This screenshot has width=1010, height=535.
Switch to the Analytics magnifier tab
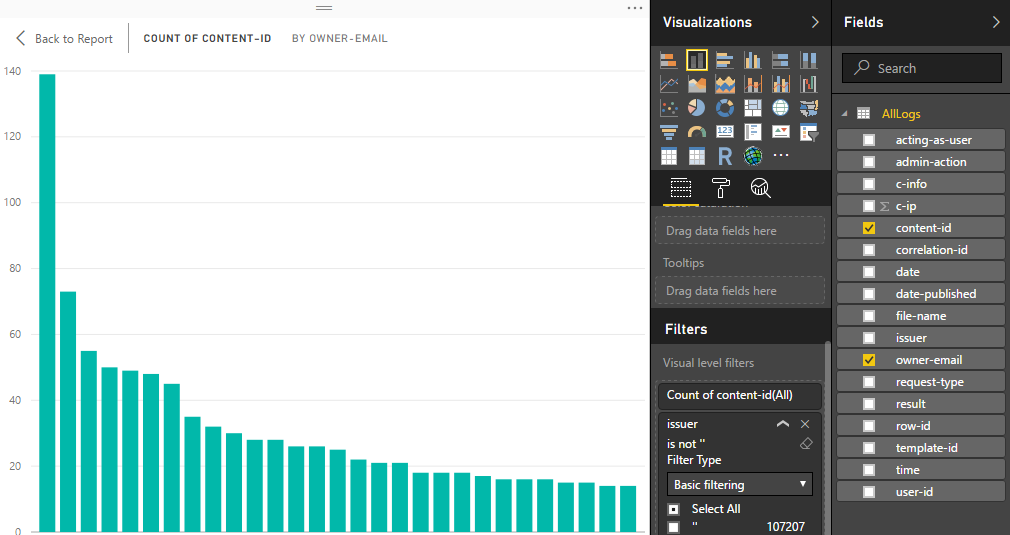click(760, 188)
